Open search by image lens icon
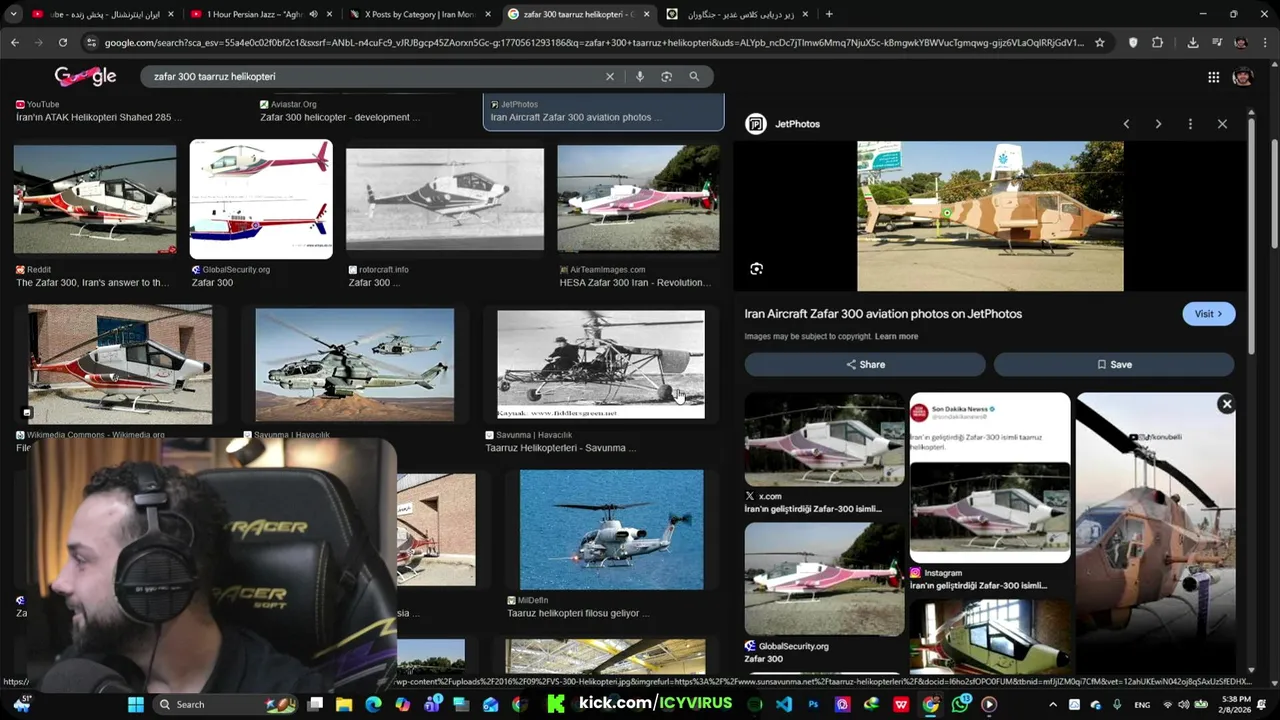Image resolution: width=1280 pixels, height=720 pixels. 666,76
